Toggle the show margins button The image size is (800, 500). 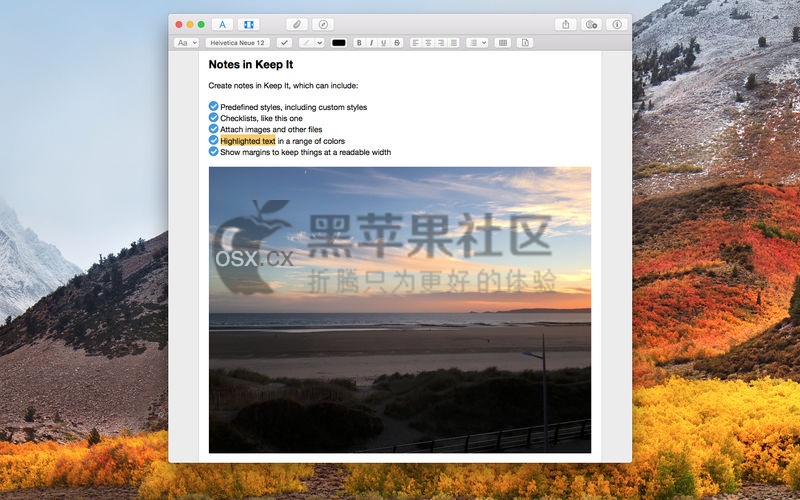point(248,24)
